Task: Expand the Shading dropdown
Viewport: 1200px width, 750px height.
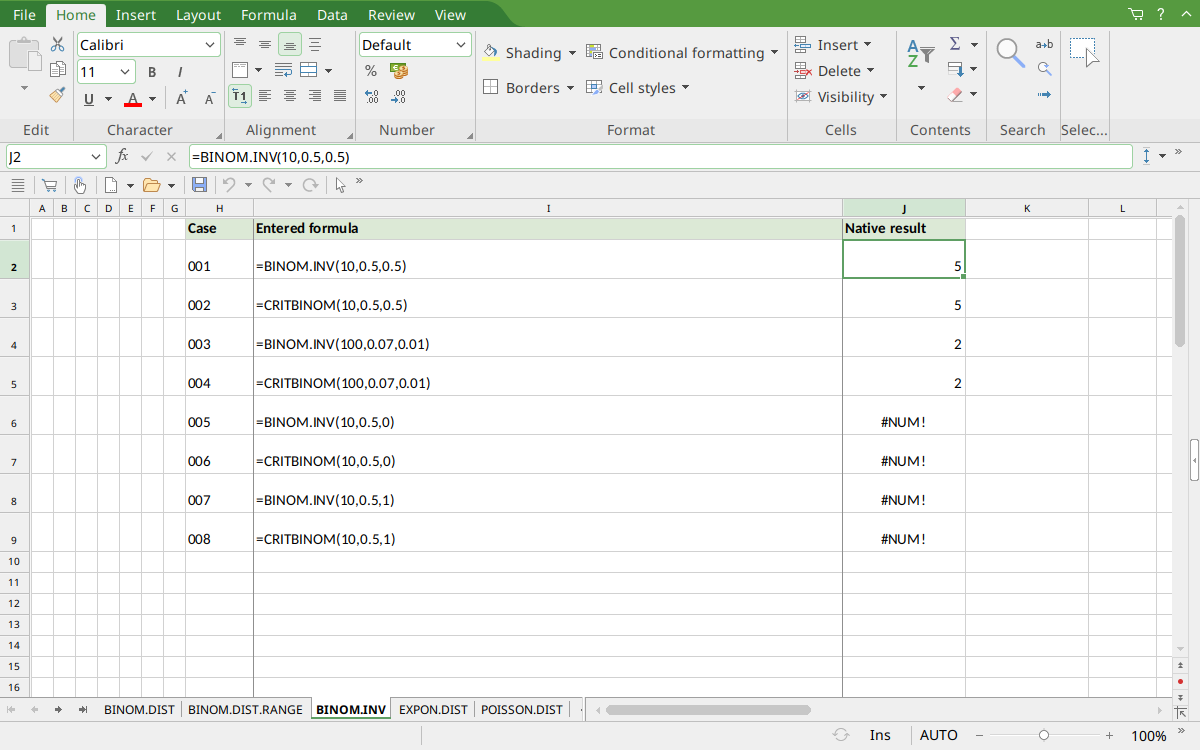Action: tap(572, 53)
